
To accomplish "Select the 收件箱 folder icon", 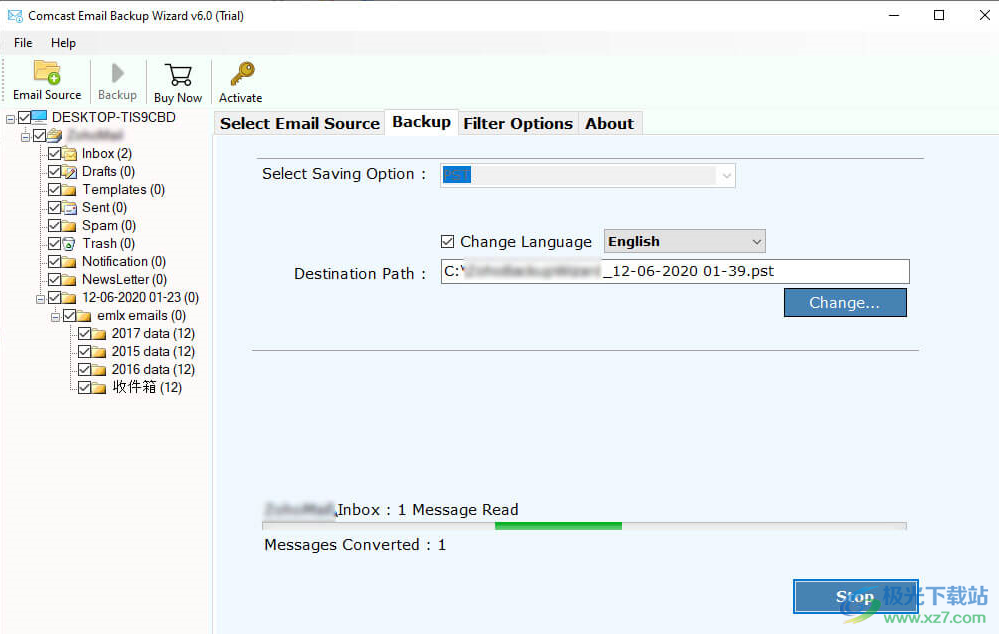I will pos(99,387).
